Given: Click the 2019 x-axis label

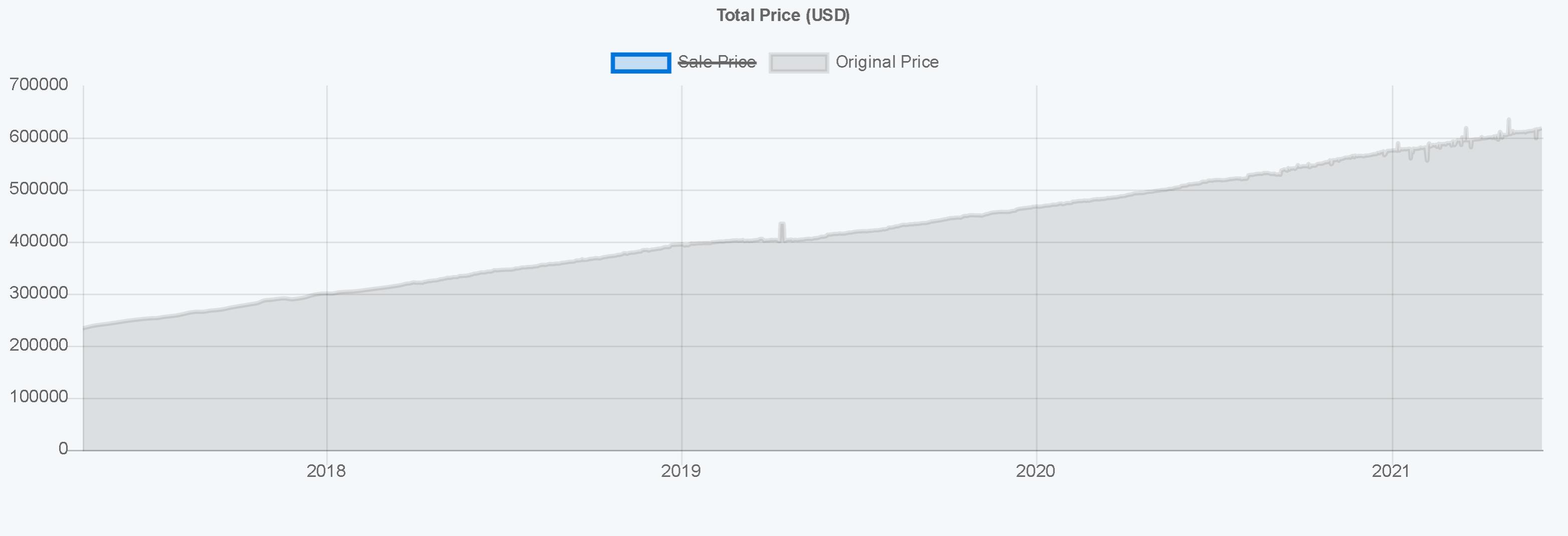Looking at the screenshot, I should (x=681, y=470).
